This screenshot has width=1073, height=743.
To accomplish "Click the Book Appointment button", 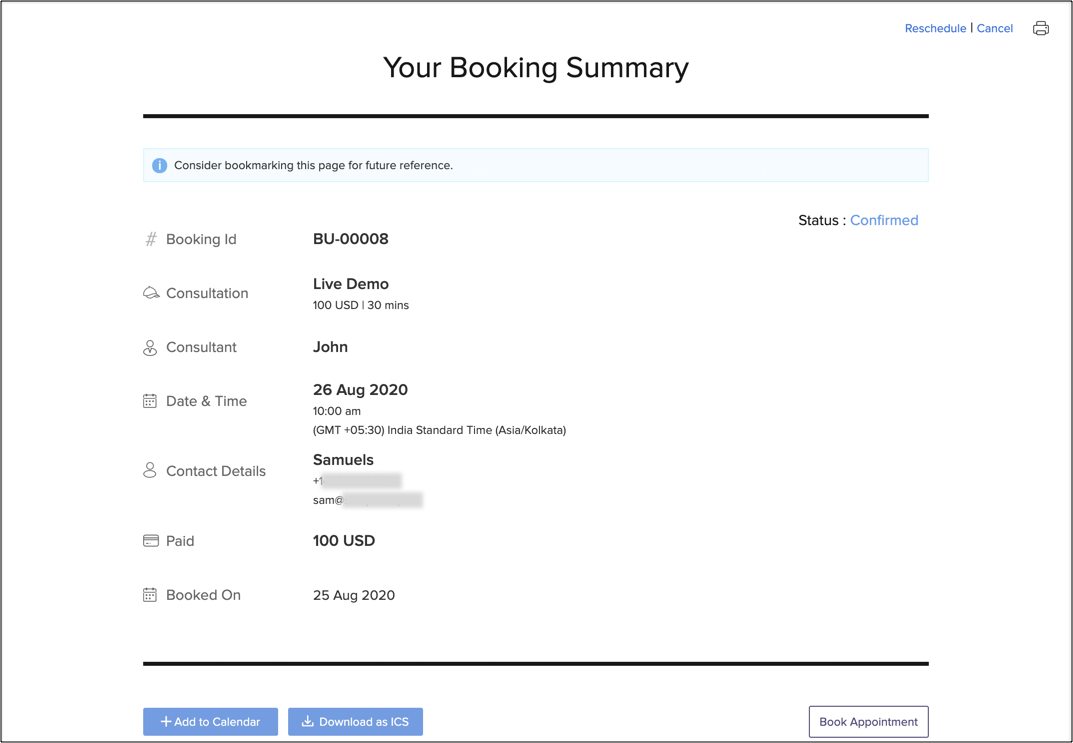I will (x=868, y=721).
